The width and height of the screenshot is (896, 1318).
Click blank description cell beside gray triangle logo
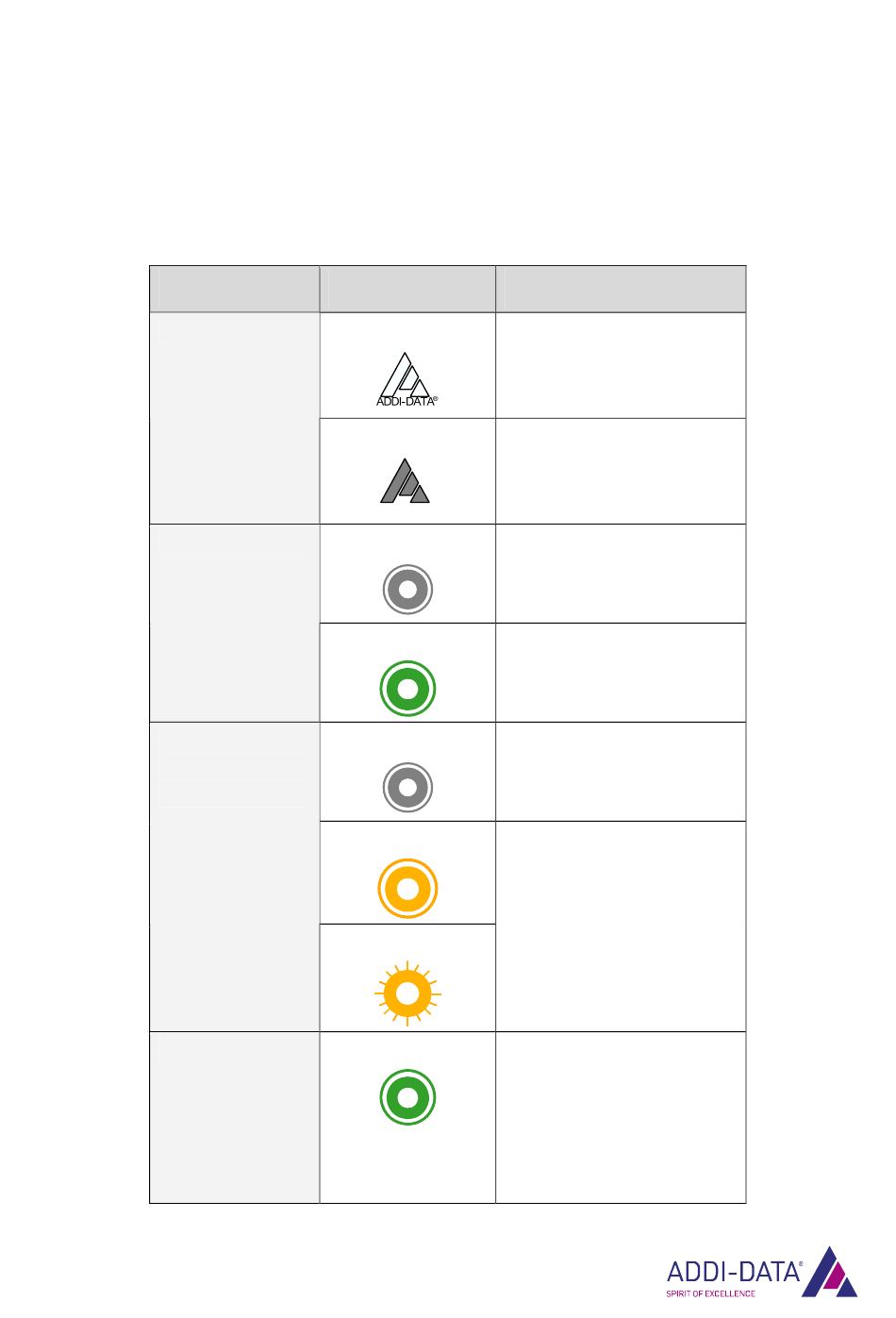coord(621,471)
